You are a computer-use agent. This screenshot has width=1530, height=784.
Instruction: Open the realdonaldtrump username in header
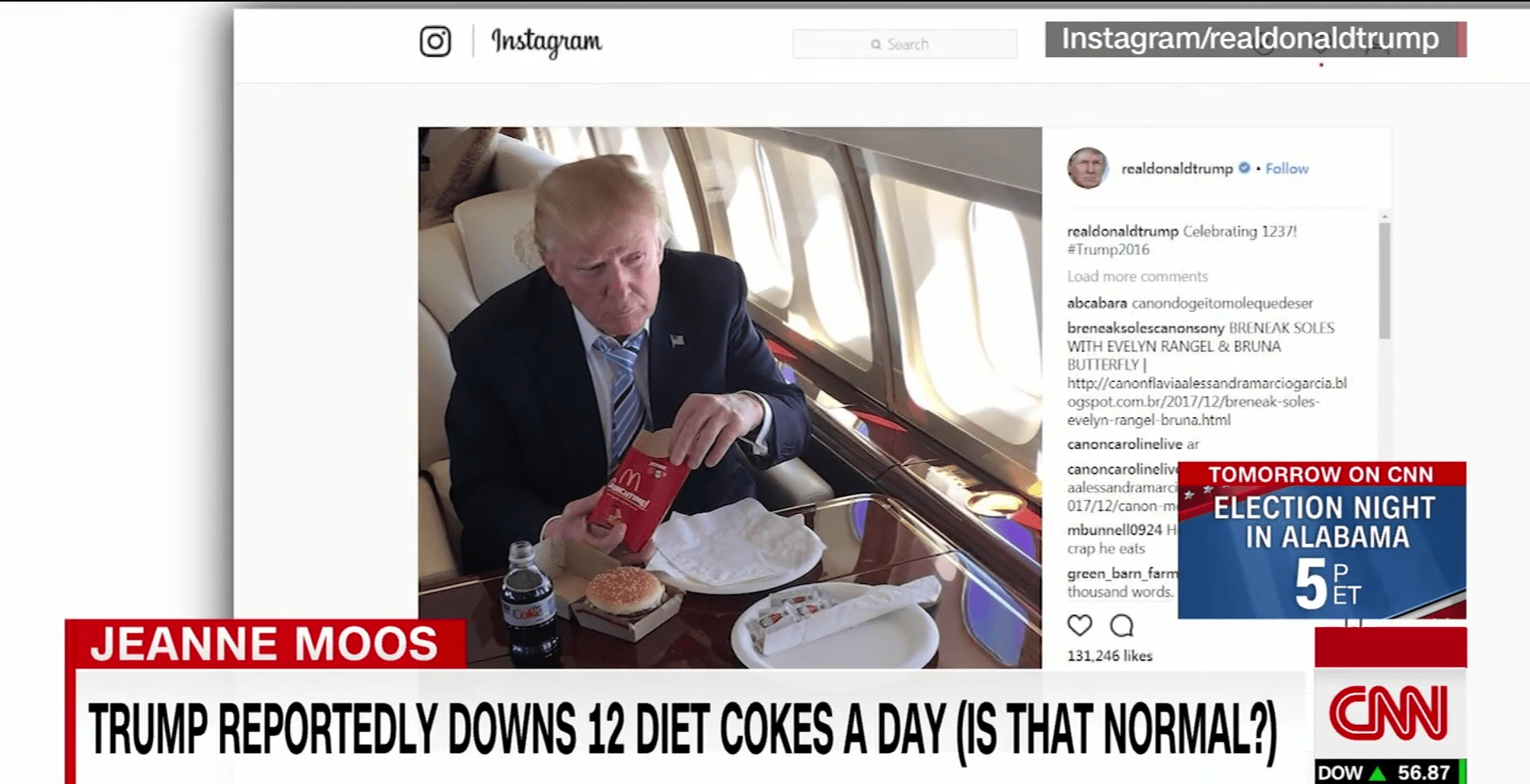point(1176,169)
